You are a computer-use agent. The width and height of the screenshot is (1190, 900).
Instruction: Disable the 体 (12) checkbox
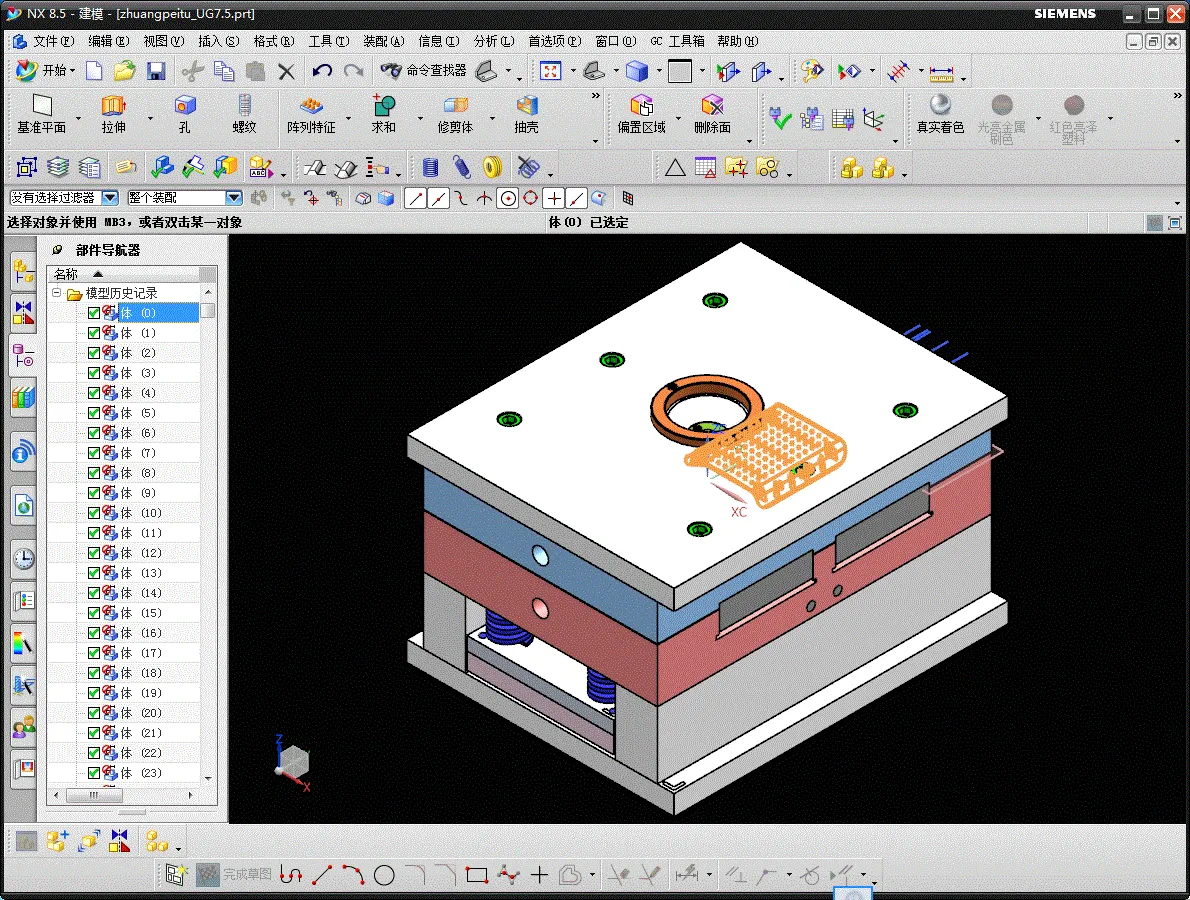(x=94, y=553)
